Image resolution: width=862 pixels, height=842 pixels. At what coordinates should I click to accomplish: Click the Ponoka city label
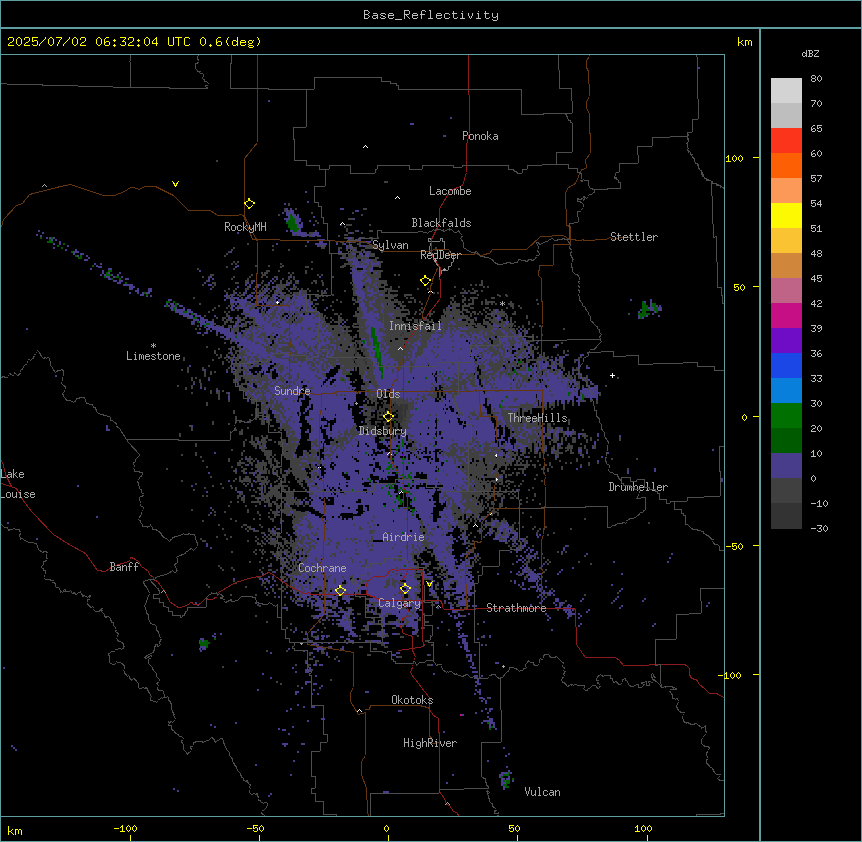(480, 136)
